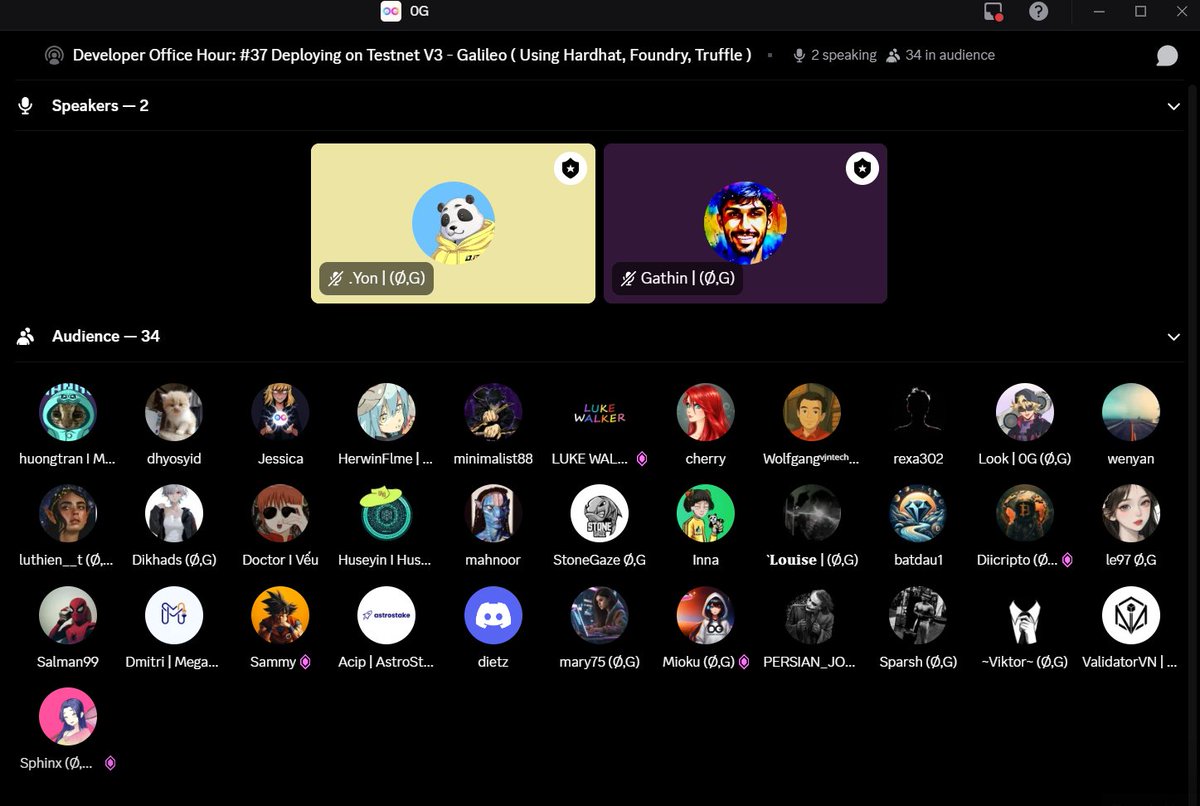Open Inna's green avatar
The image size is (1200, 806).
(706, 513)
